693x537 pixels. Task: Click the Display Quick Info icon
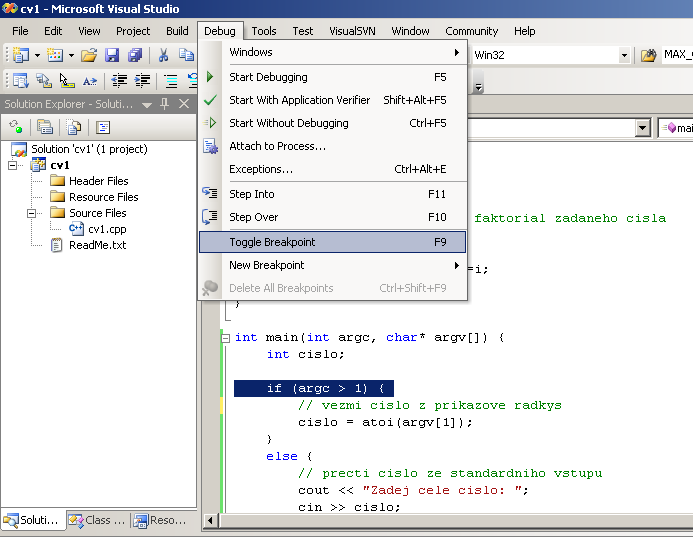[66, 81]
